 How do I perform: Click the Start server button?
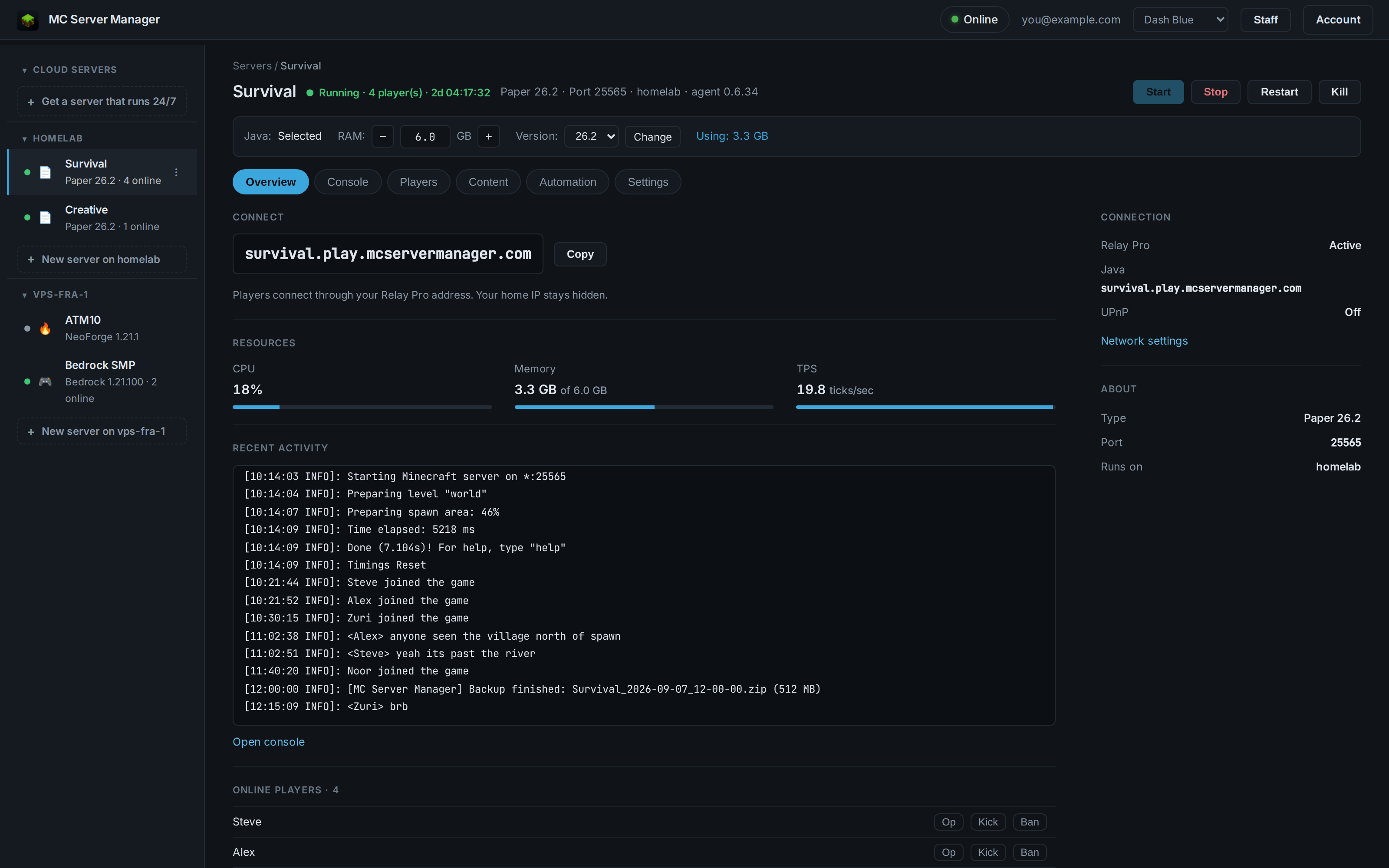pyautogui.click(x=1158, y=92)
